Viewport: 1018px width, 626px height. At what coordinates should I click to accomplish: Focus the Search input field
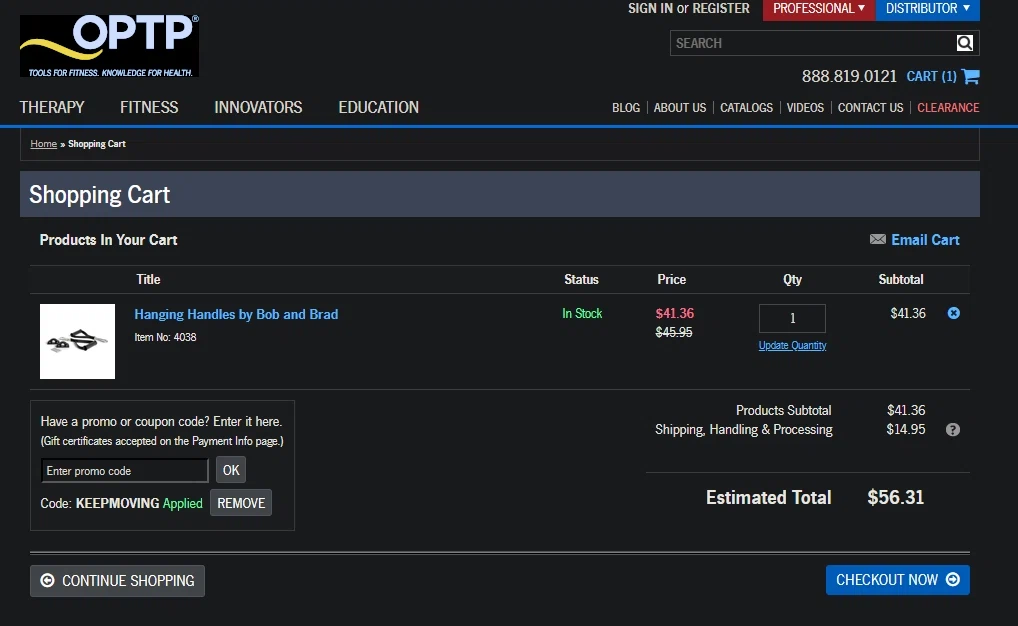point(813,43)
